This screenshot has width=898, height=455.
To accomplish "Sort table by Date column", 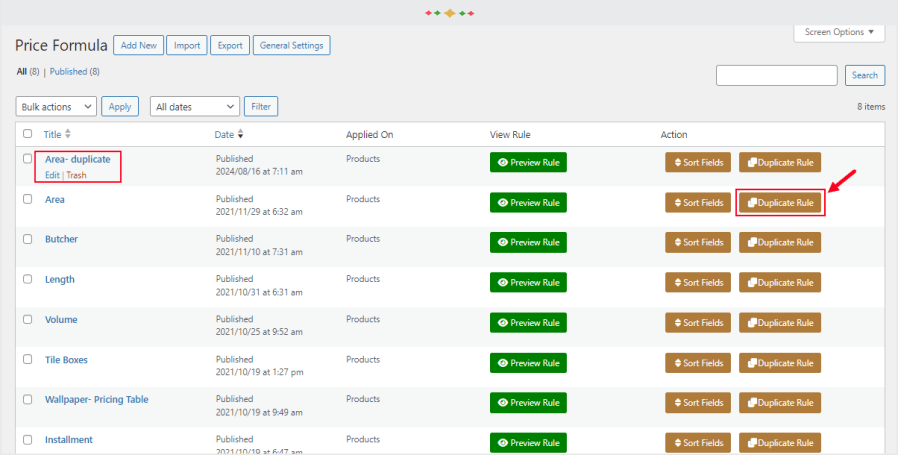I will coord(229,134).
